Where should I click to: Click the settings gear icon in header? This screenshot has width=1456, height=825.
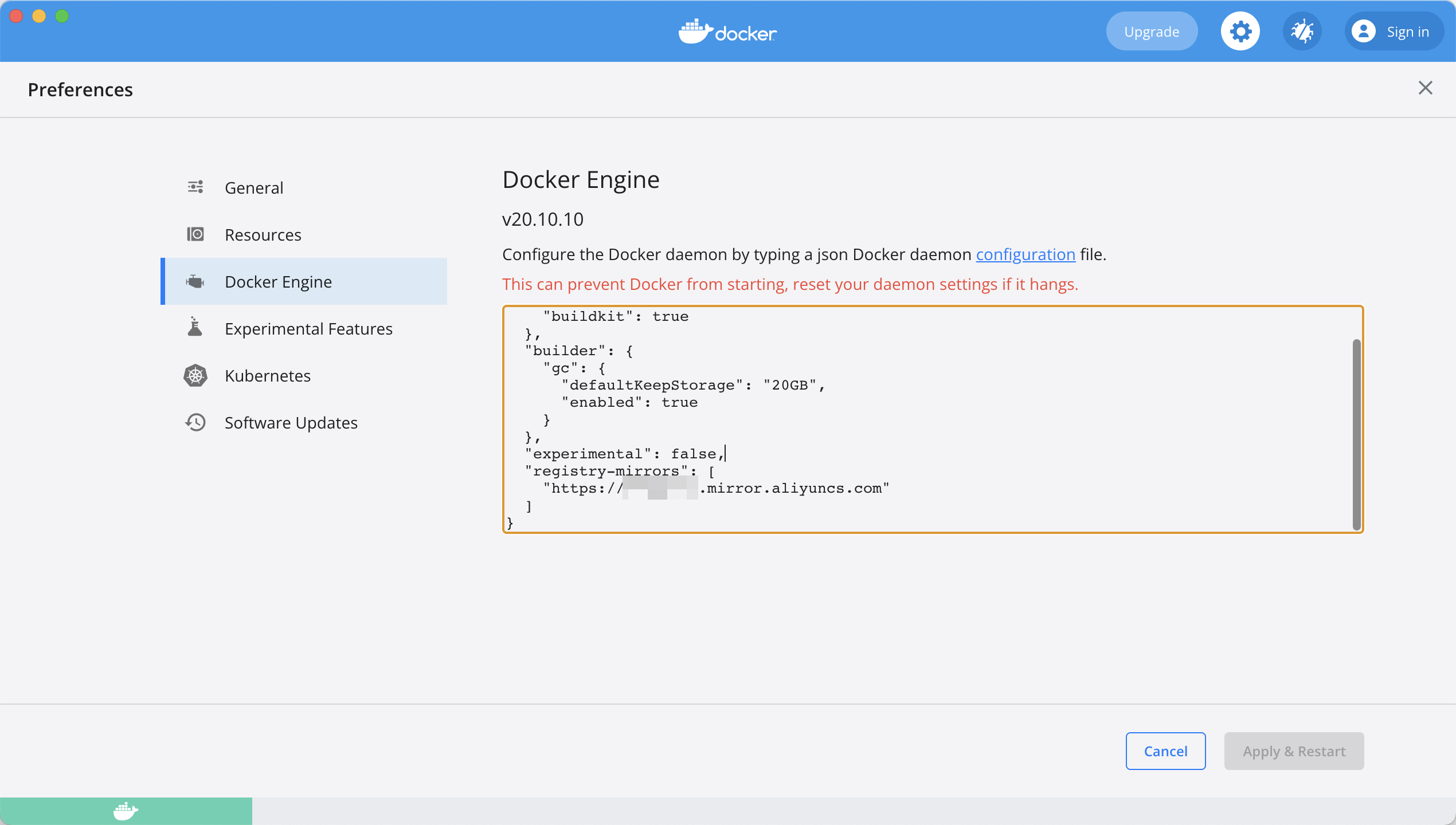(x=1240, y=32)
